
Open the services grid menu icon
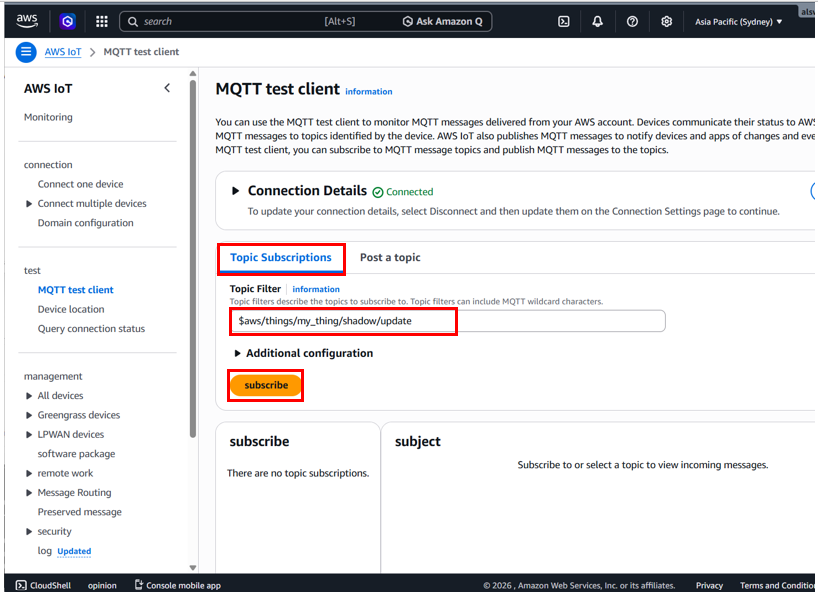click(x=101, y=21)
